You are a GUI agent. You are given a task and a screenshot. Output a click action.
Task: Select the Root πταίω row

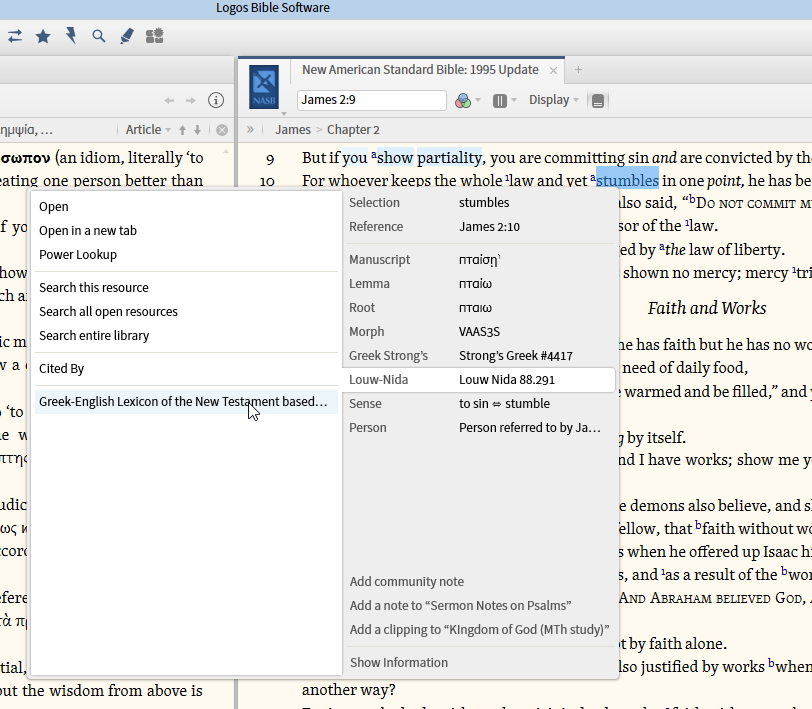tap(480, 308)
